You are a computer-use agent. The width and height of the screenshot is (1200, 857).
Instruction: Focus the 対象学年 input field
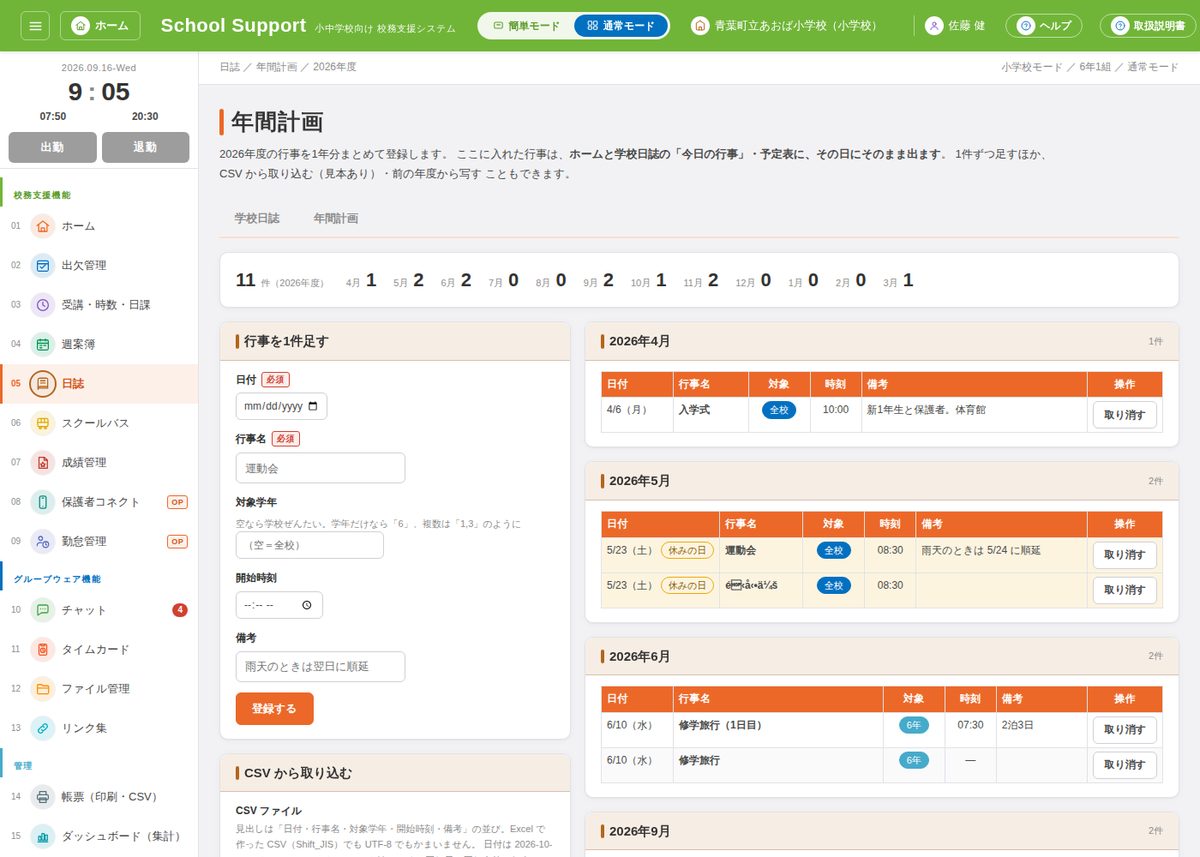click(310, 545)
